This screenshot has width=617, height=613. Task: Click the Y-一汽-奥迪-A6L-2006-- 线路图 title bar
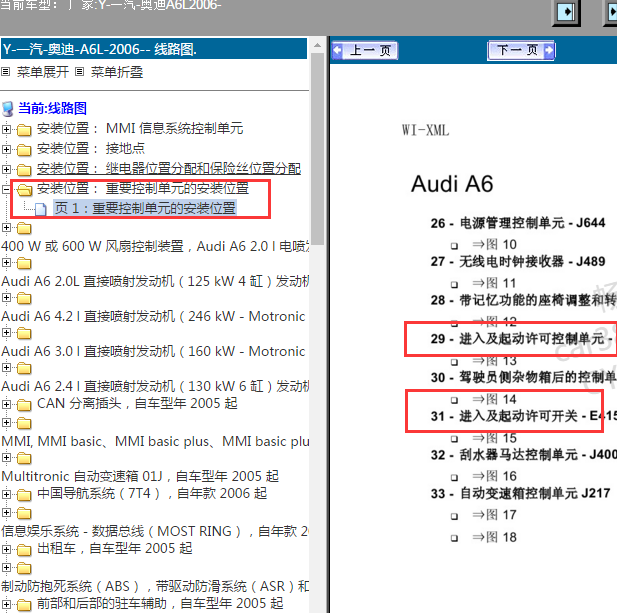coord(154,49)
